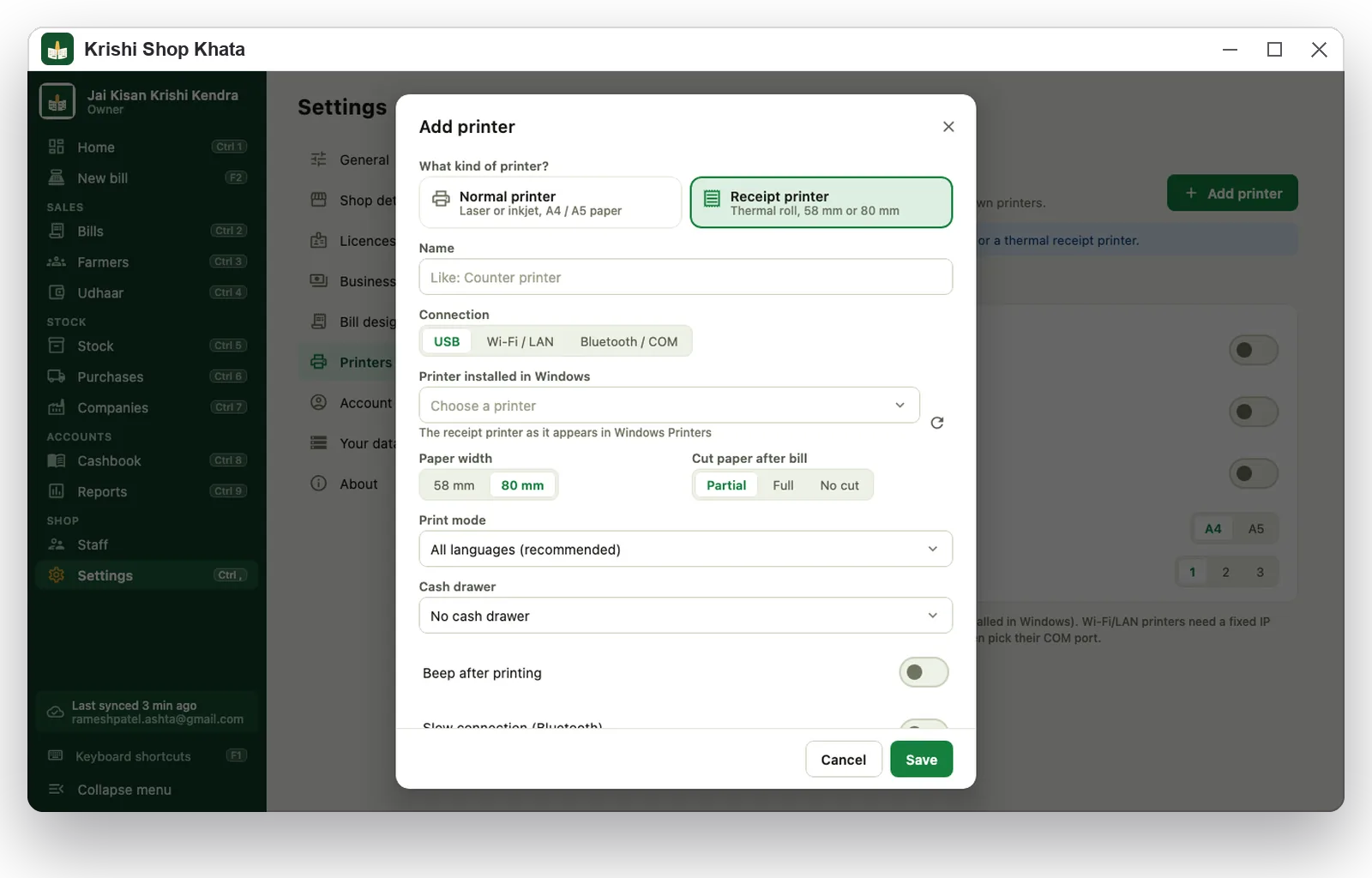Click the Bills sidebar icon
This screenshot has height=878, width=1372.
pyautogui.click(x=57, y=231)
